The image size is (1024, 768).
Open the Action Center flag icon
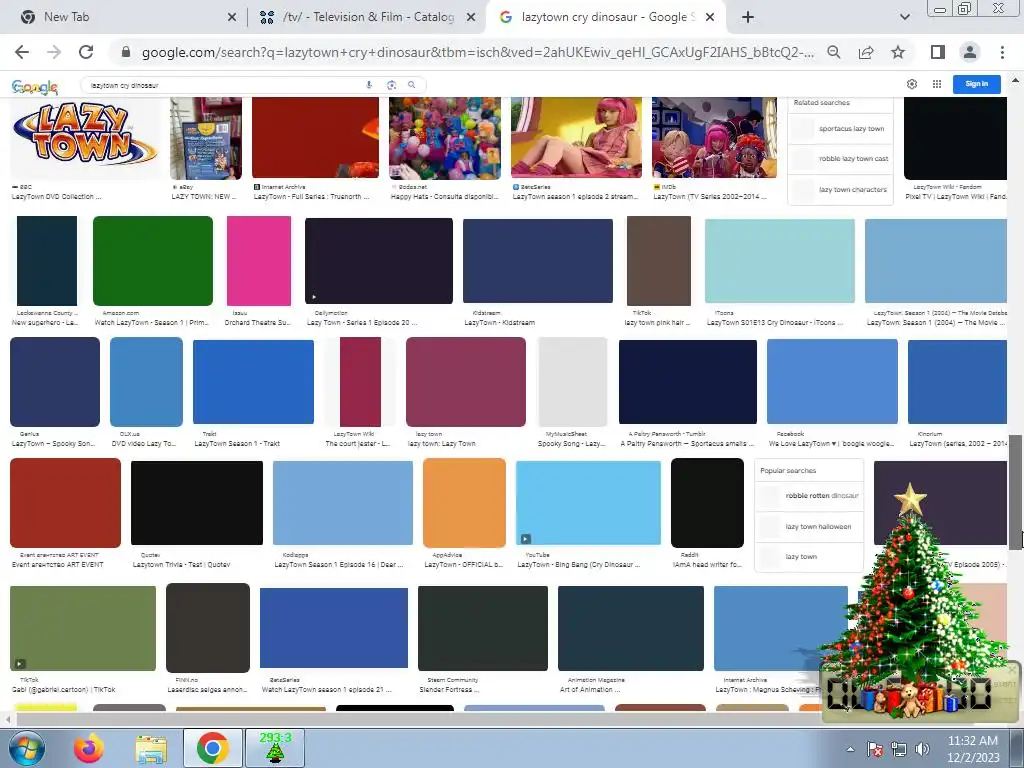click(x=875, y=749)
